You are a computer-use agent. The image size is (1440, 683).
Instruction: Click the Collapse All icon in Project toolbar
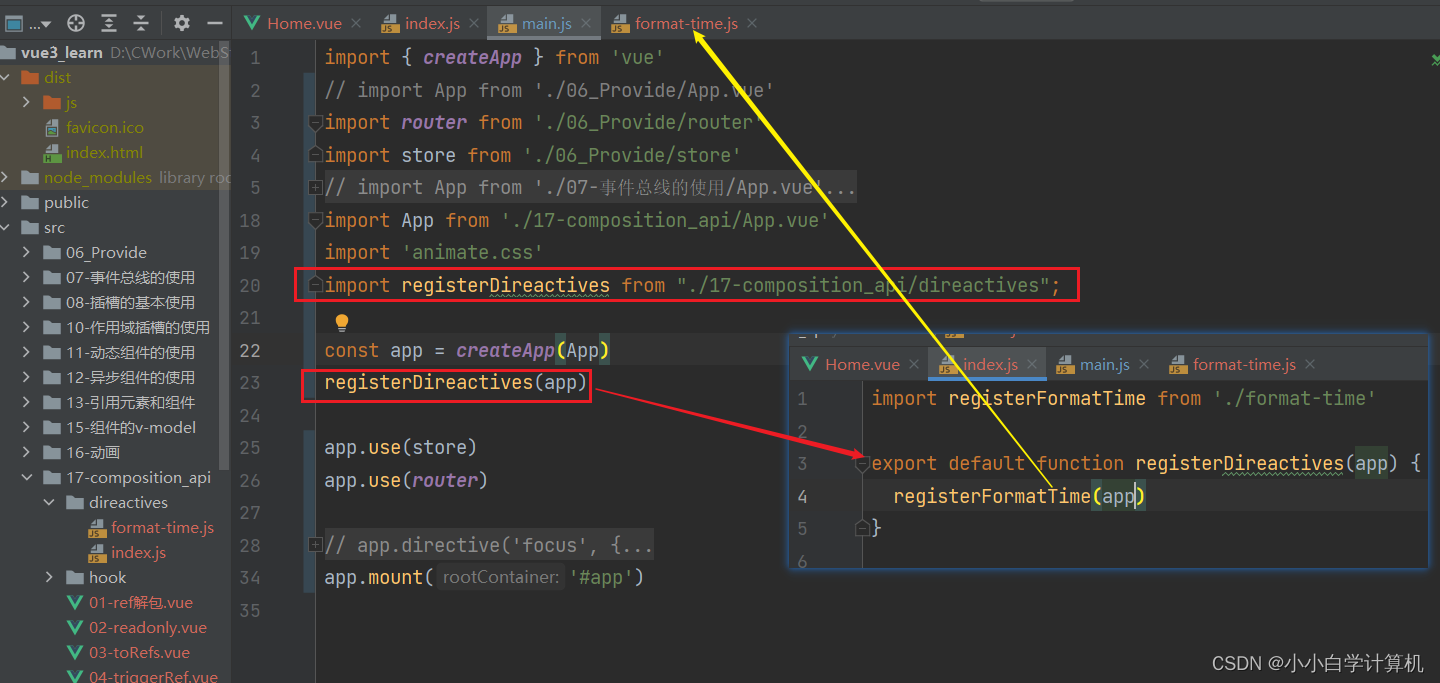tap(141, 23)
